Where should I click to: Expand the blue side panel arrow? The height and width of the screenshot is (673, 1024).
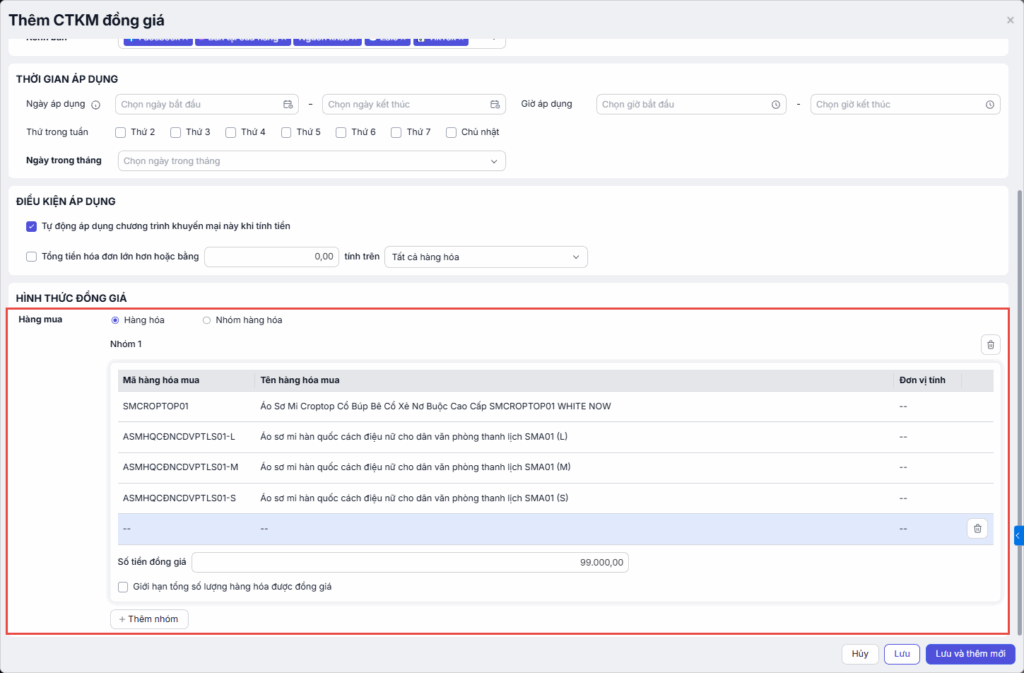pos(1018,536)
